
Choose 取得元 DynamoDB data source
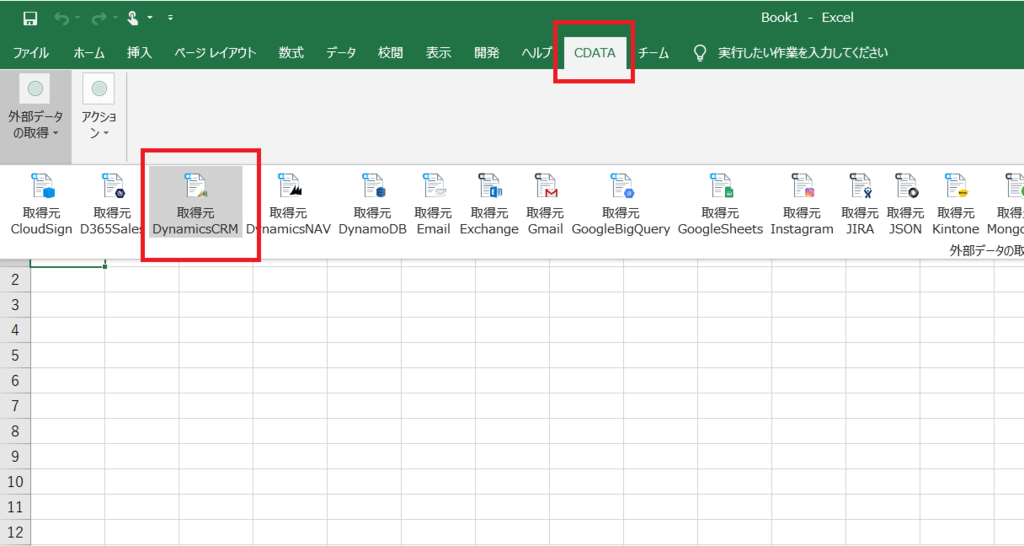tap(372, 203)
